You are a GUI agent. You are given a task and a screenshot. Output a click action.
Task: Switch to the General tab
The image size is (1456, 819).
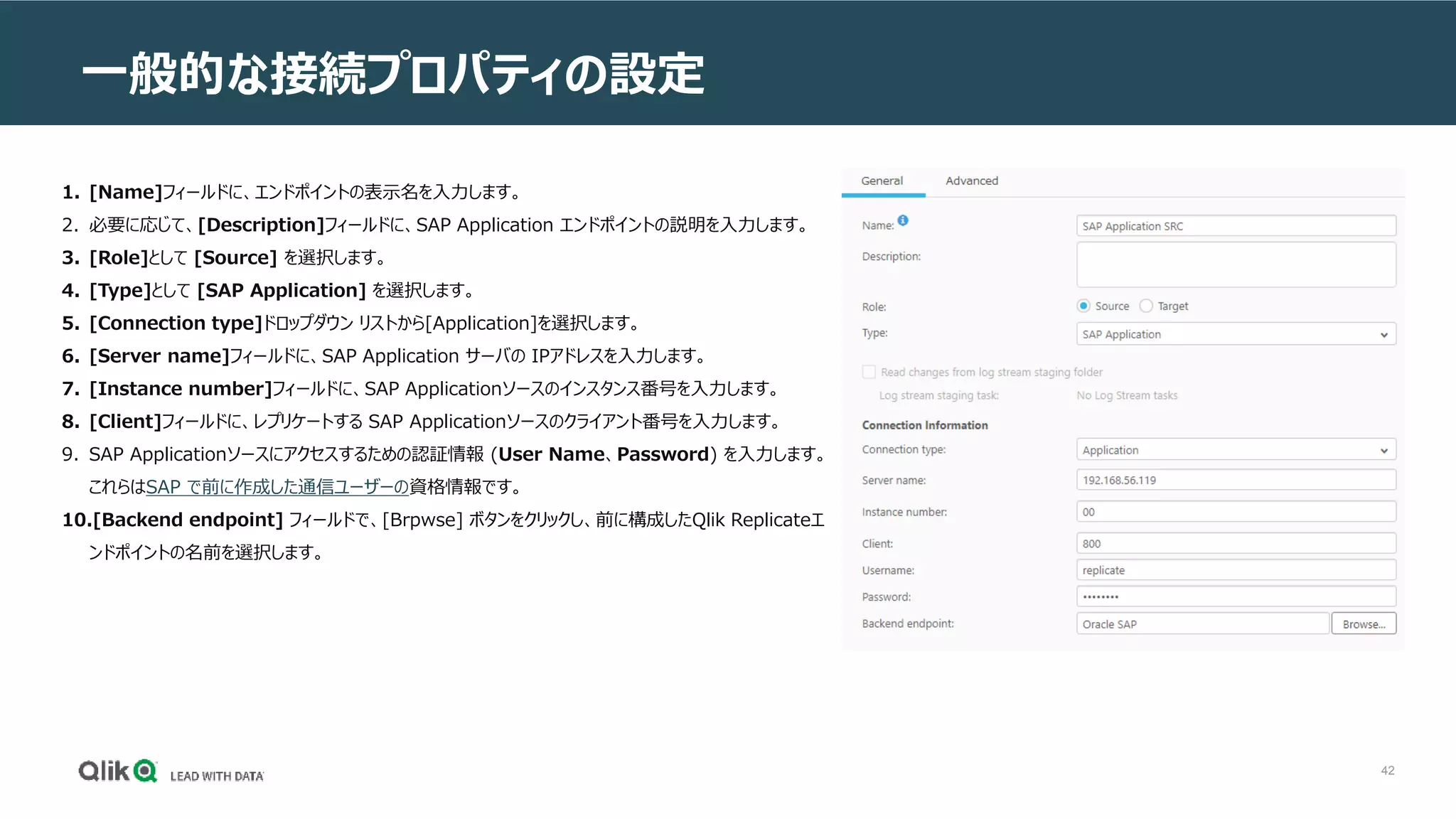point(882,181)
